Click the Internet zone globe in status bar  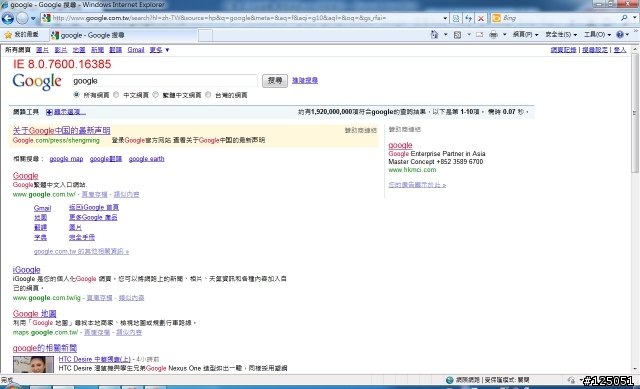point(450,380)
